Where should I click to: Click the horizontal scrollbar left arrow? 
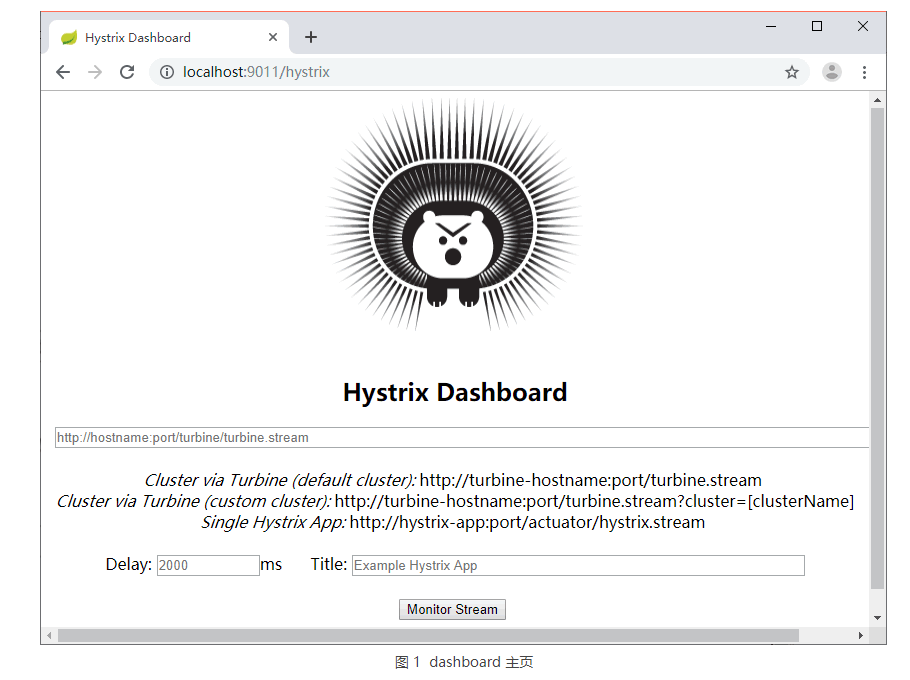[49, 635]
